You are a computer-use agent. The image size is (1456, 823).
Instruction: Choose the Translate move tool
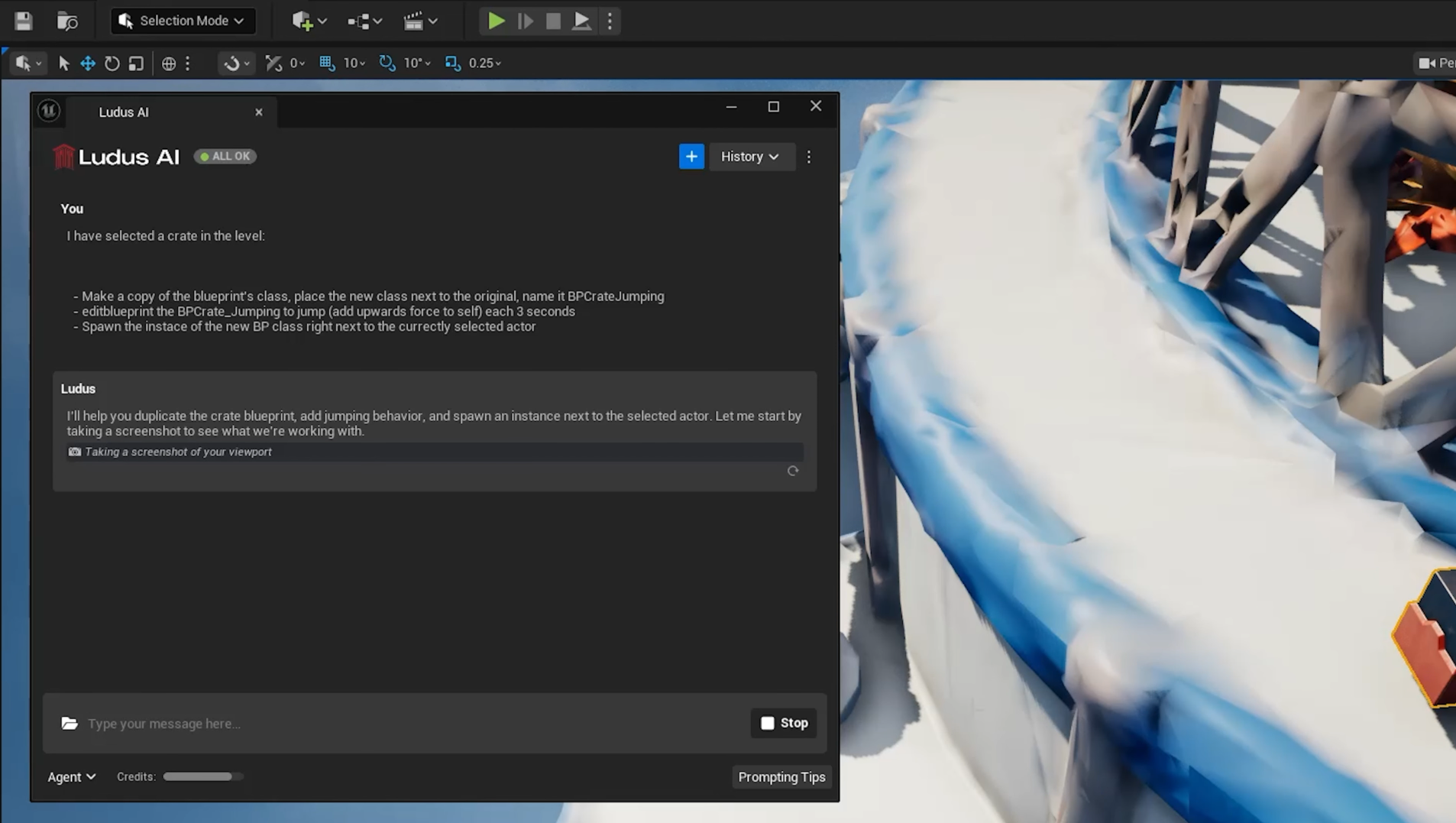[88, 63]
